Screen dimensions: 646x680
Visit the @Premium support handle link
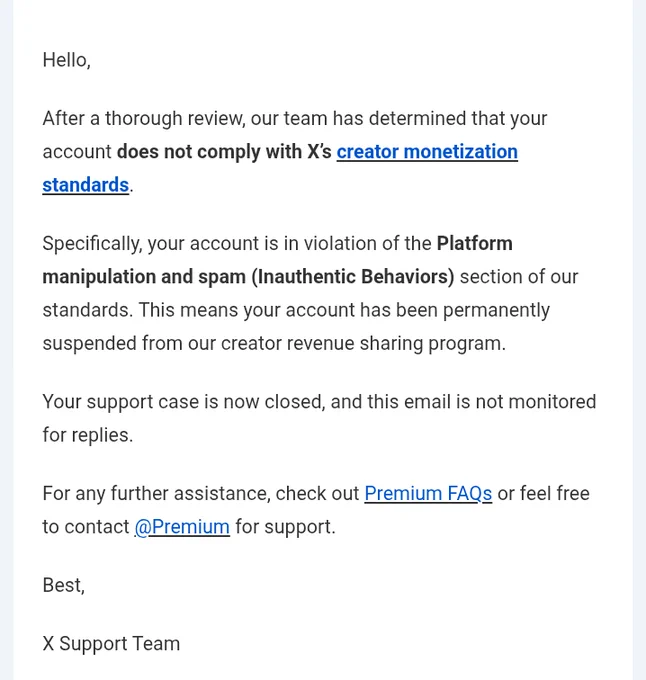pos(182,527)
